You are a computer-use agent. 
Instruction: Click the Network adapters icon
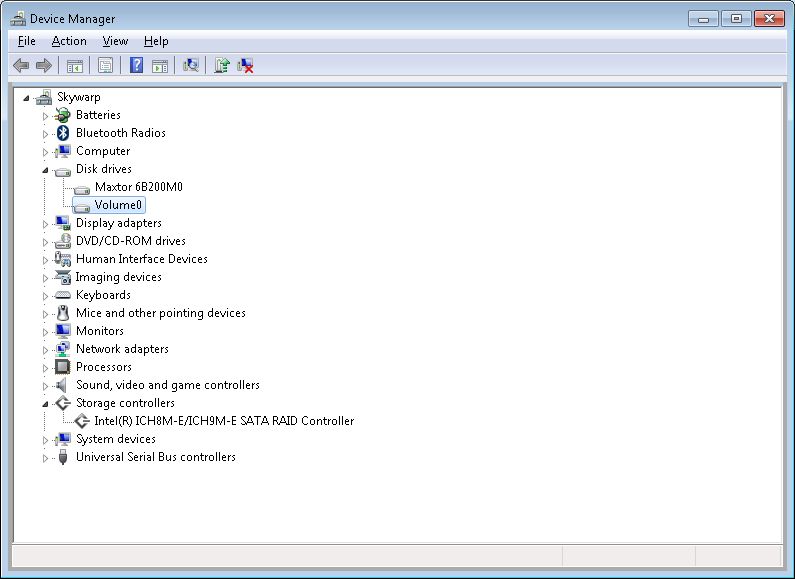63,349
